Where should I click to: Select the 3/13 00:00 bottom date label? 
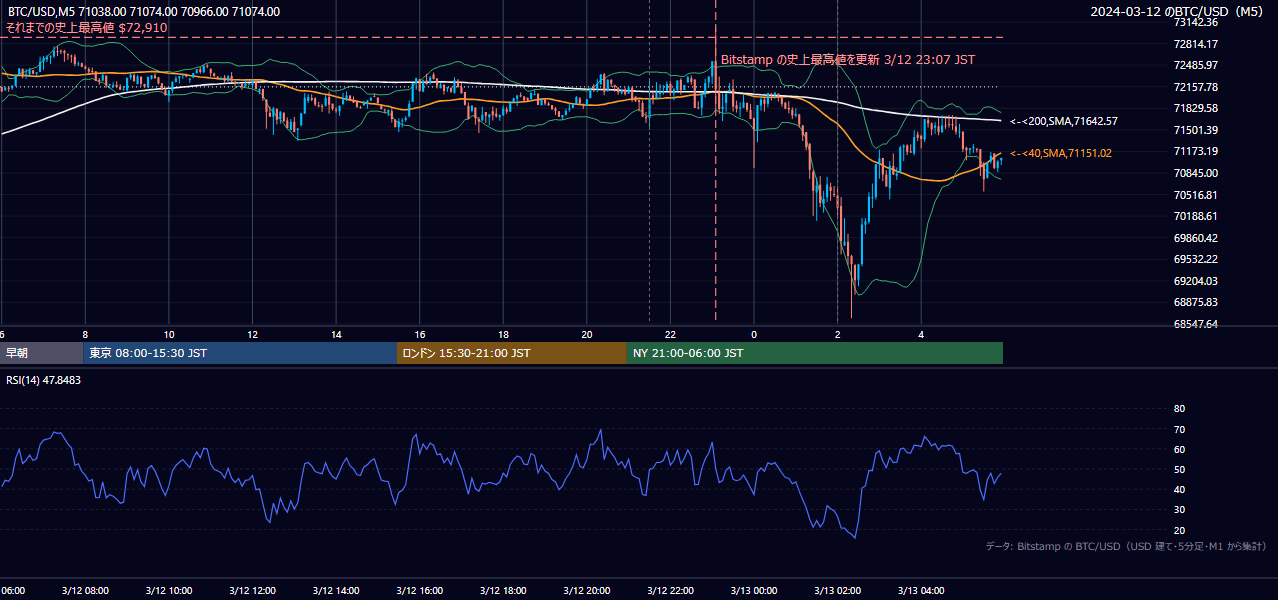point(754,591)
